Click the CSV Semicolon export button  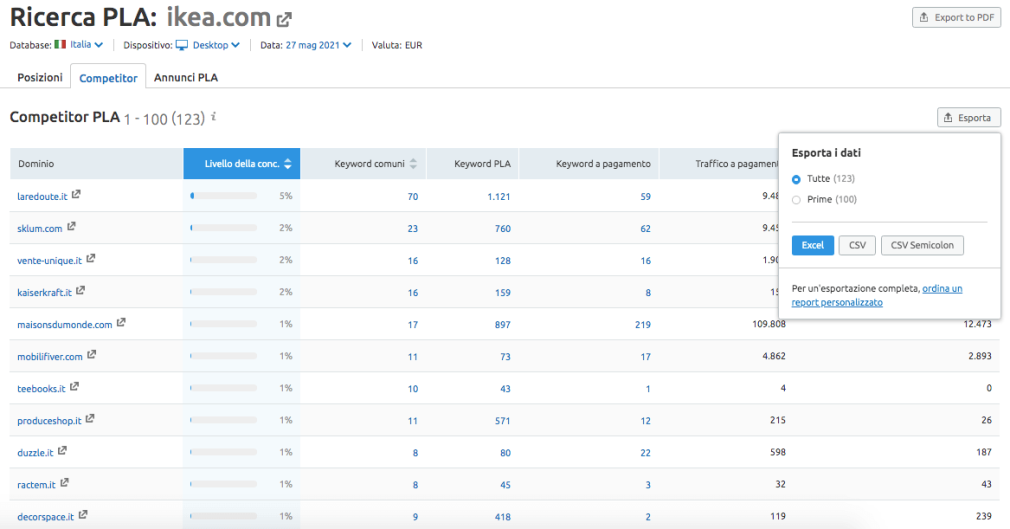[x=921, y=245]
